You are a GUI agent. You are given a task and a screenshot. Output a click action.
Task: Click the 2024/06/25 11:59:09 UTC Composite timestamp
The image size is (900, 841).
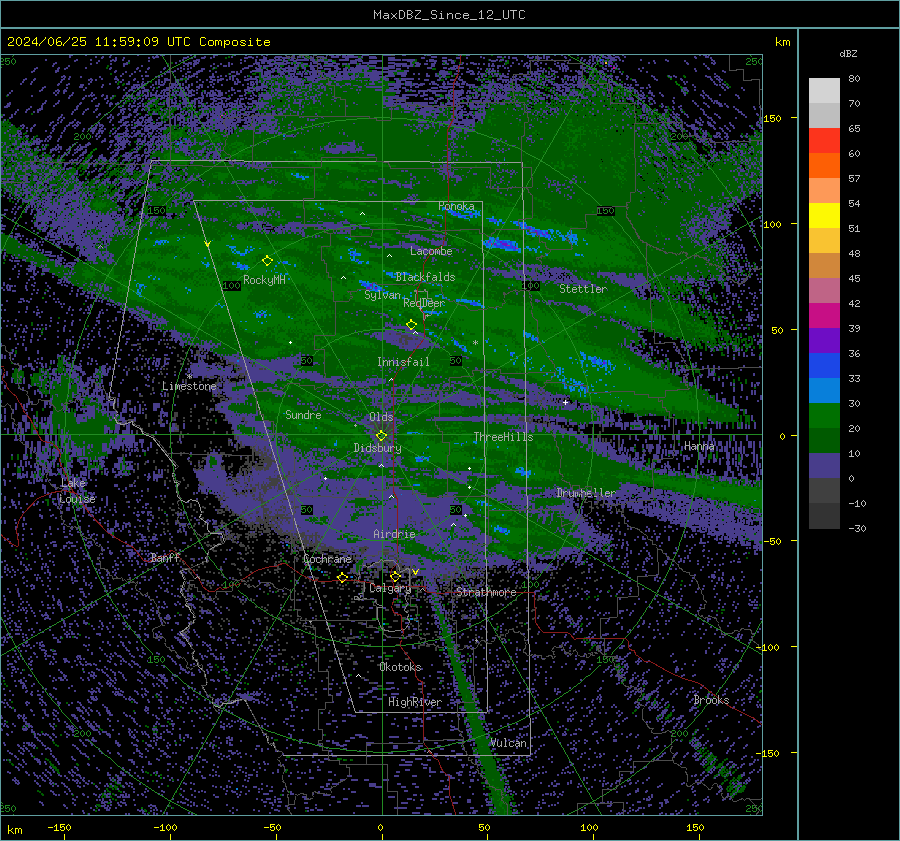138,42
